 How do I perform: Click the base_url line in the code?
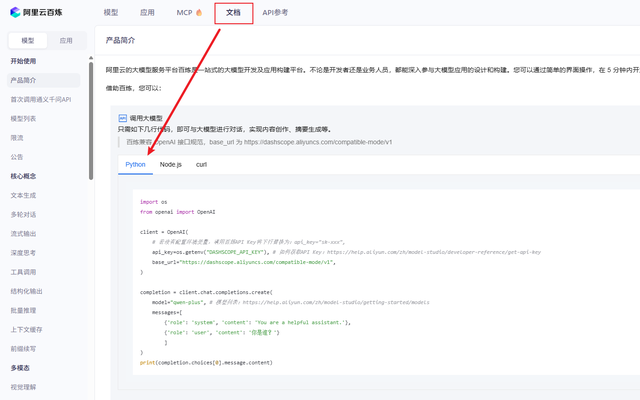pos(244,262)
